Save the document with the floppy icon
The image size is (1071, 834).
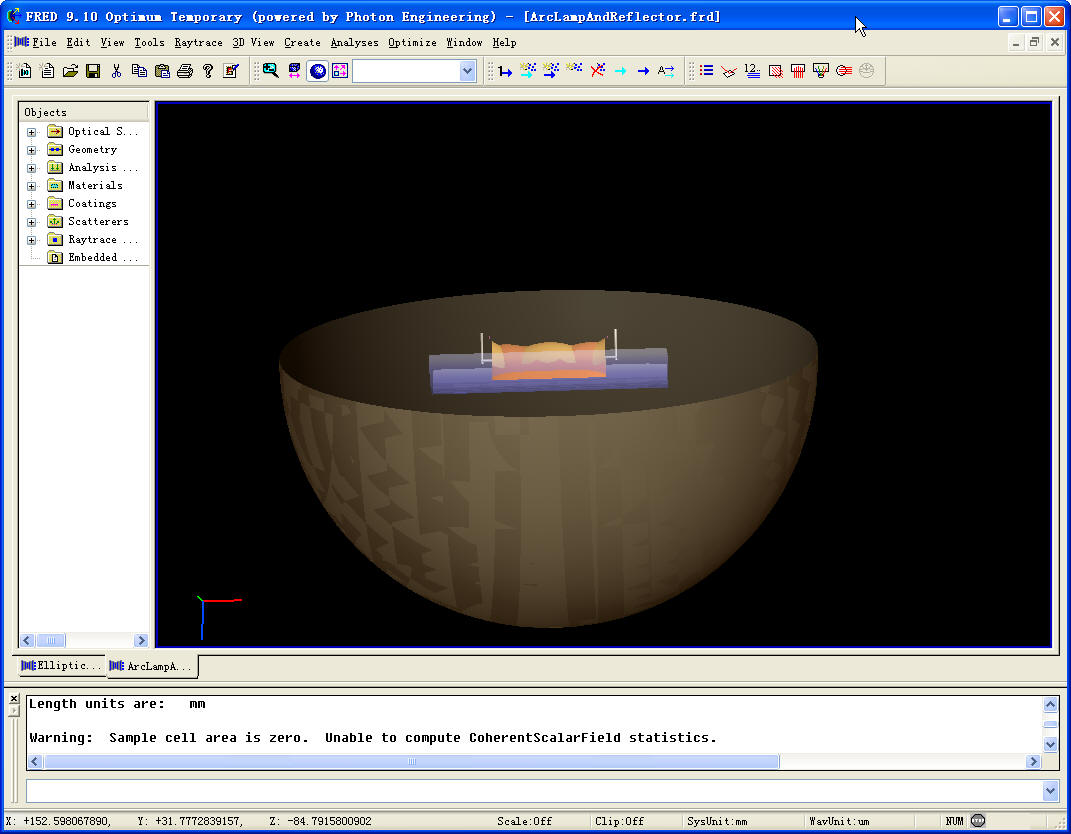[93, 70]
